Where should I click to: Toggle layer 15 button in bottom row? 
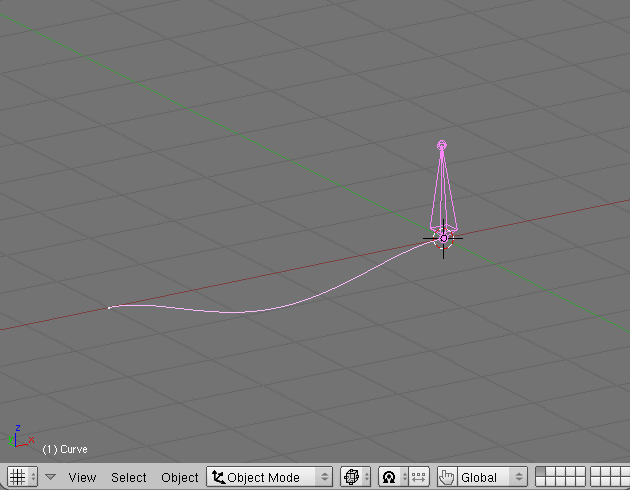[x=581, y=482]
